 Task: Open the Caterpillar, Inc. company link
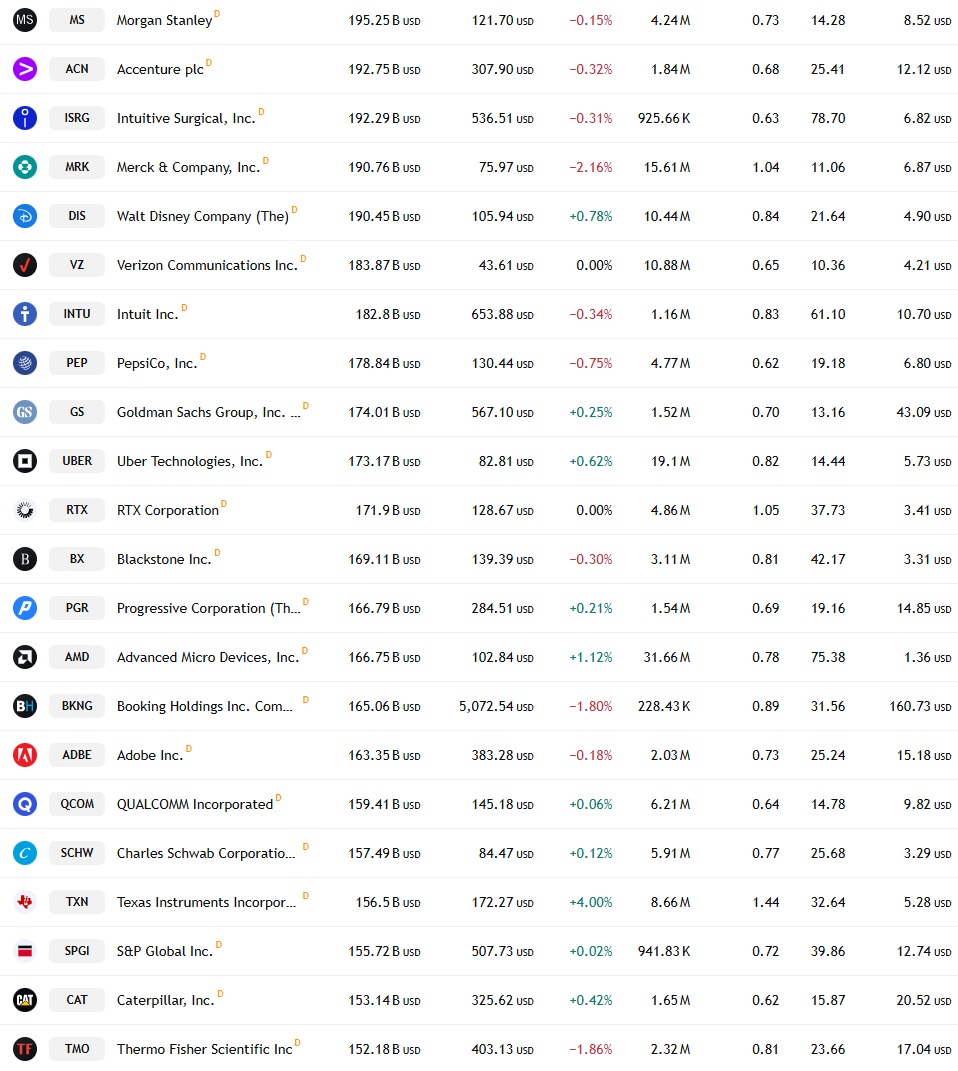165,1001
